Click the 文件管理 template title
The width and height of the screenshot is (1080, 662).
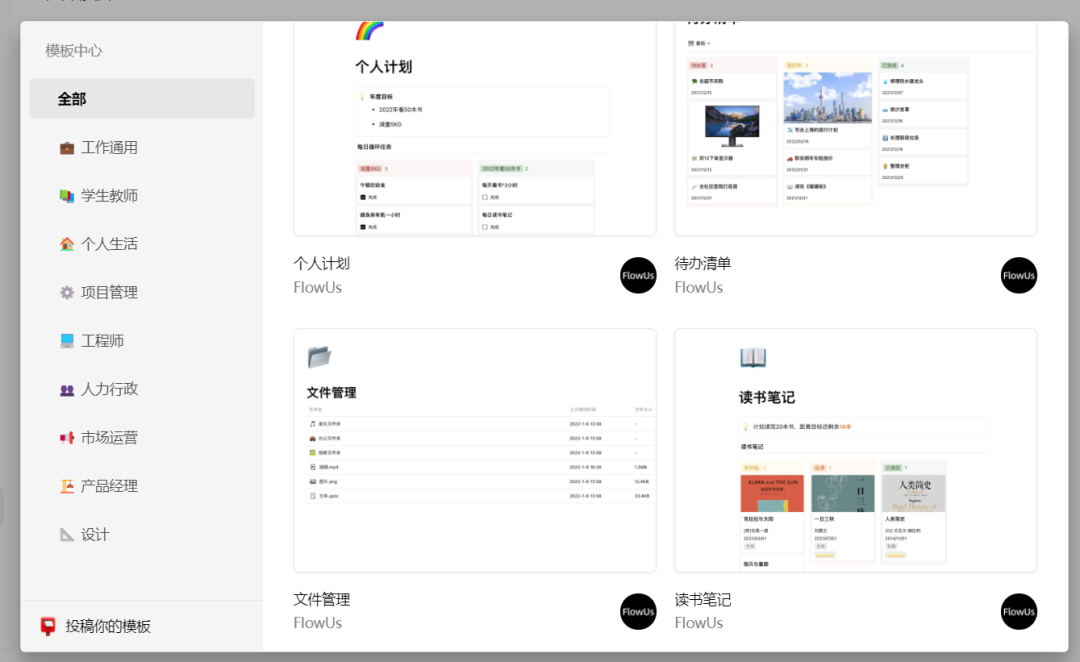322,599
